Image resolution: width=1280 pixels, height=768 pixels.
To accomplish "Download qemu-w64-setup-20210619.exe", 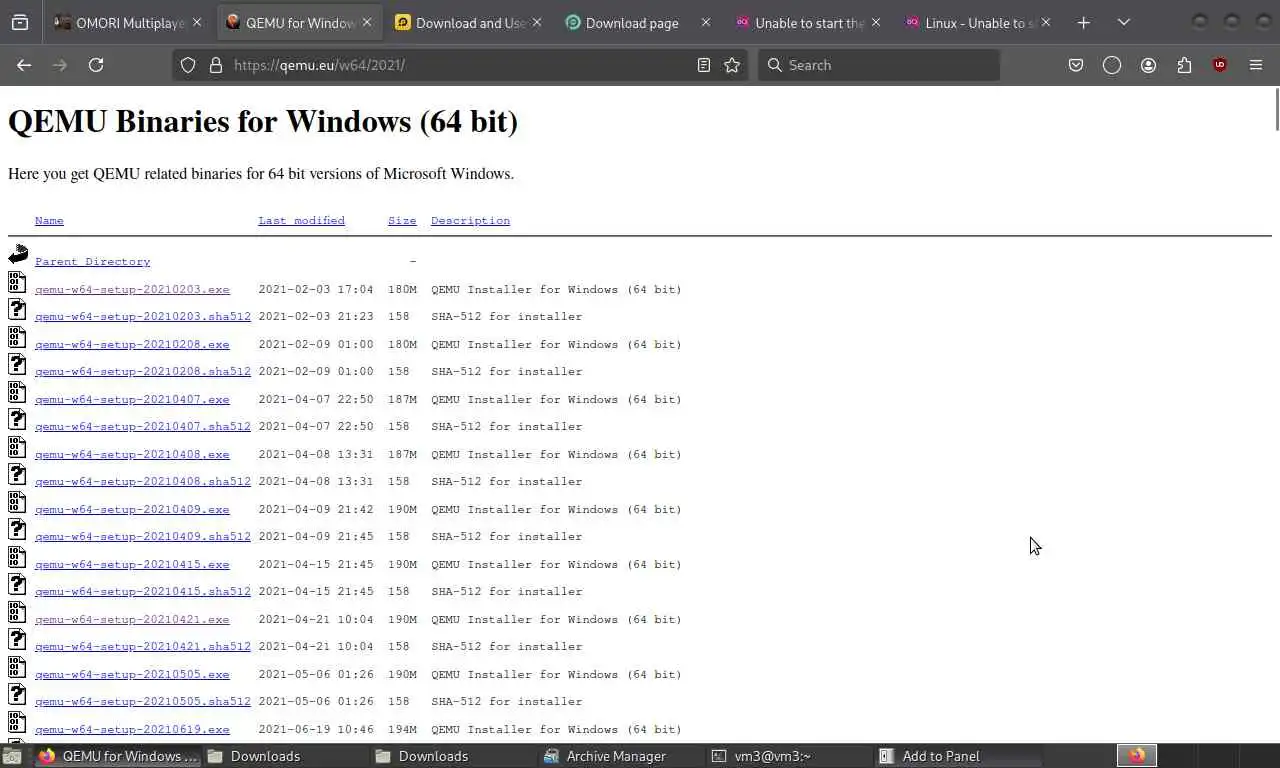I will [x=132, y=730].
